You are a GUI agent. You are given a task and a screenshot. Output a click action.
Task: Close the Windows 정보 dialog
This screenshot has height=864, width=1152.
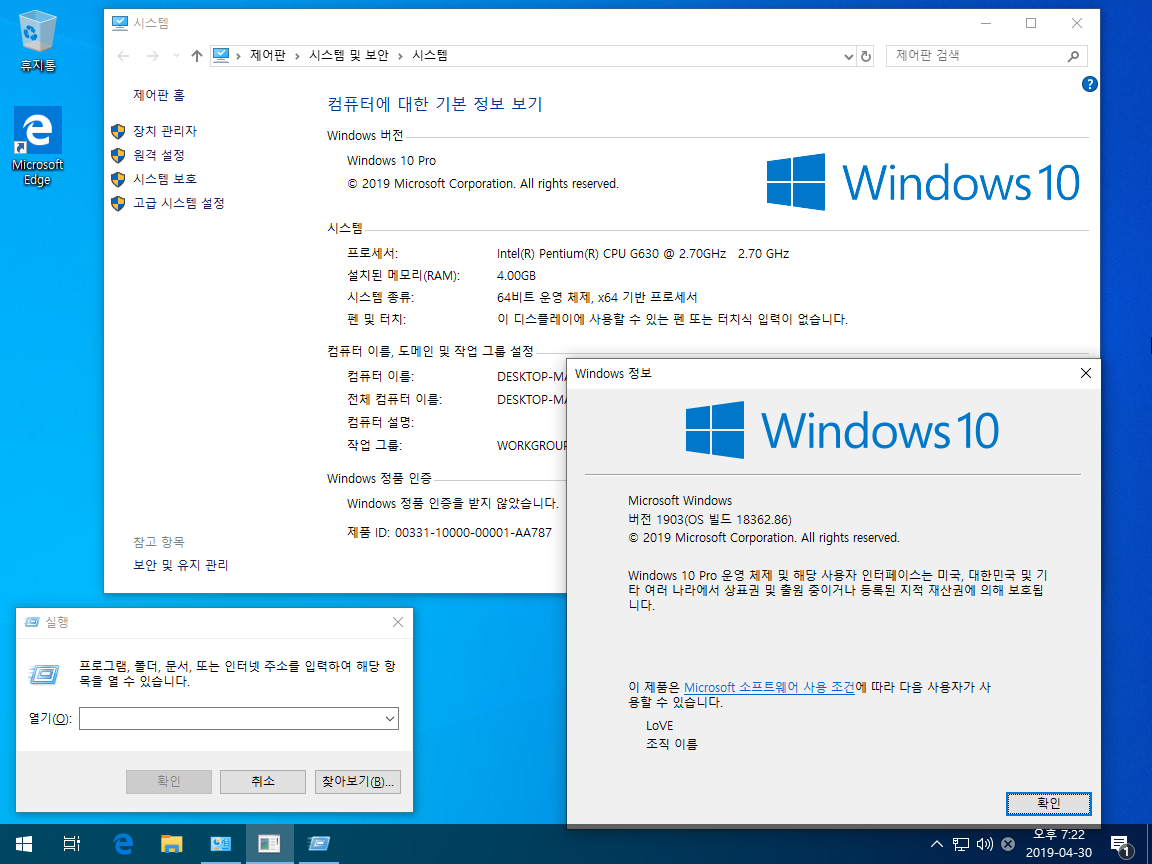pos(1085,373)
